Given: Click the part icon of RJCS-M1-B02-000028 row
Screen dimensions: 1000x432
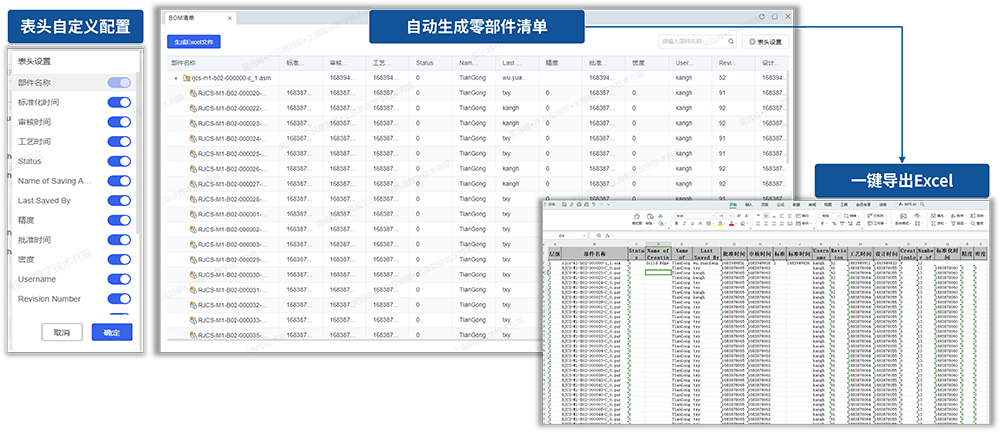Looking at the screenshot, I should tap(193, 199).
